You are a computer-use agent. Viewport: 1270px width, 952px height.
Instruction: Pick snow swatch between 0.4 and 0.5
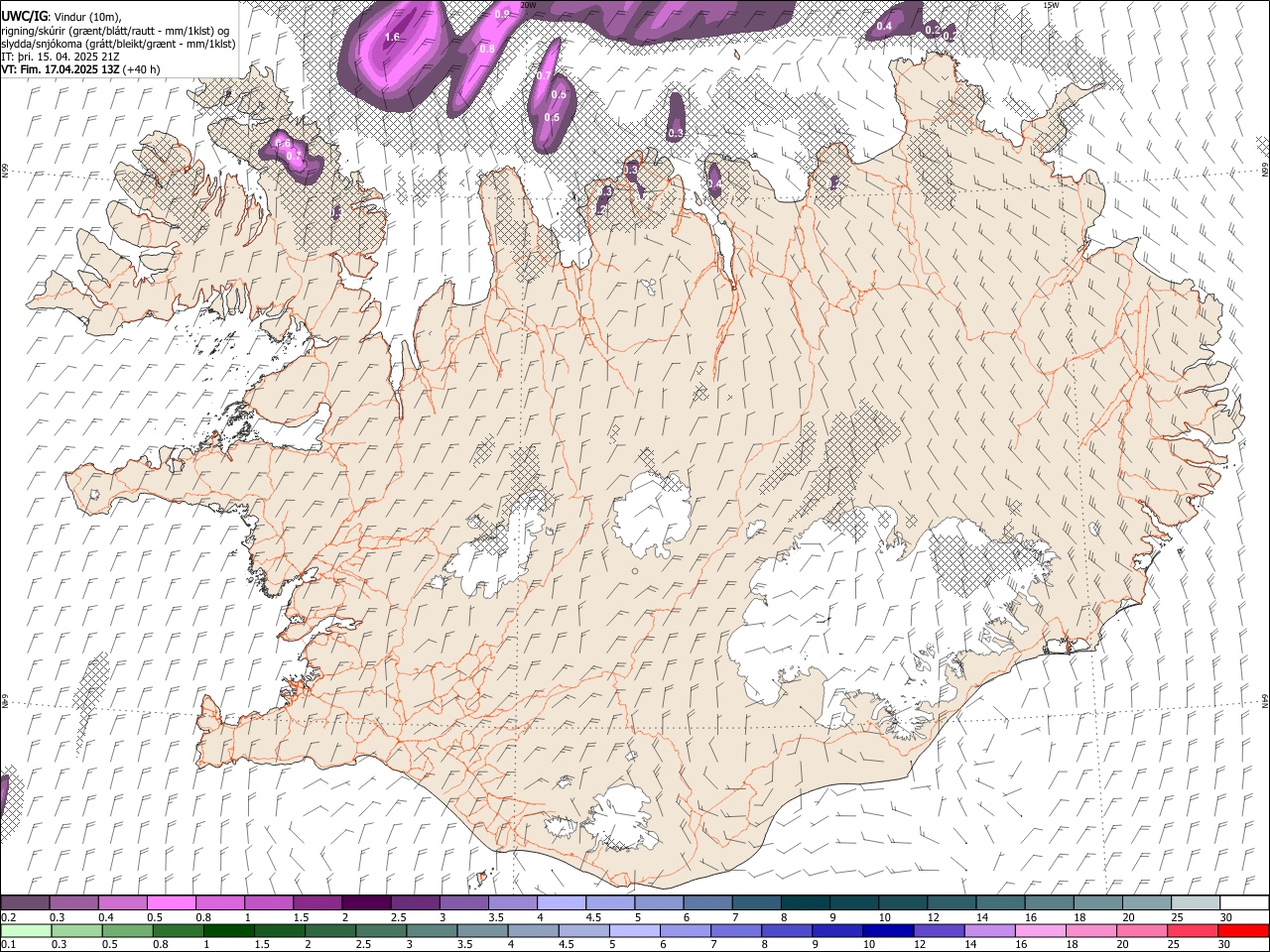122,902
